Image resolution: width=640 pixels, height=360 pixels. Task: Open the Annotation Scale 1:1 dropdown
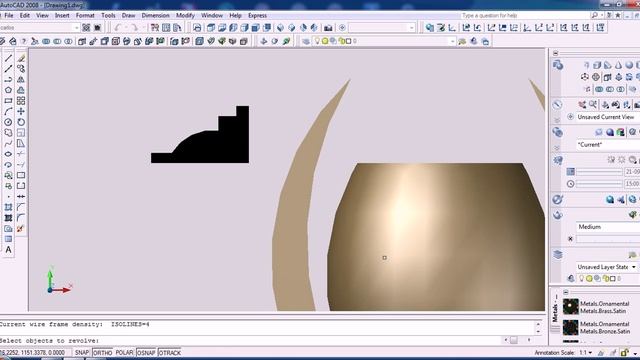(x=584, y=353)
